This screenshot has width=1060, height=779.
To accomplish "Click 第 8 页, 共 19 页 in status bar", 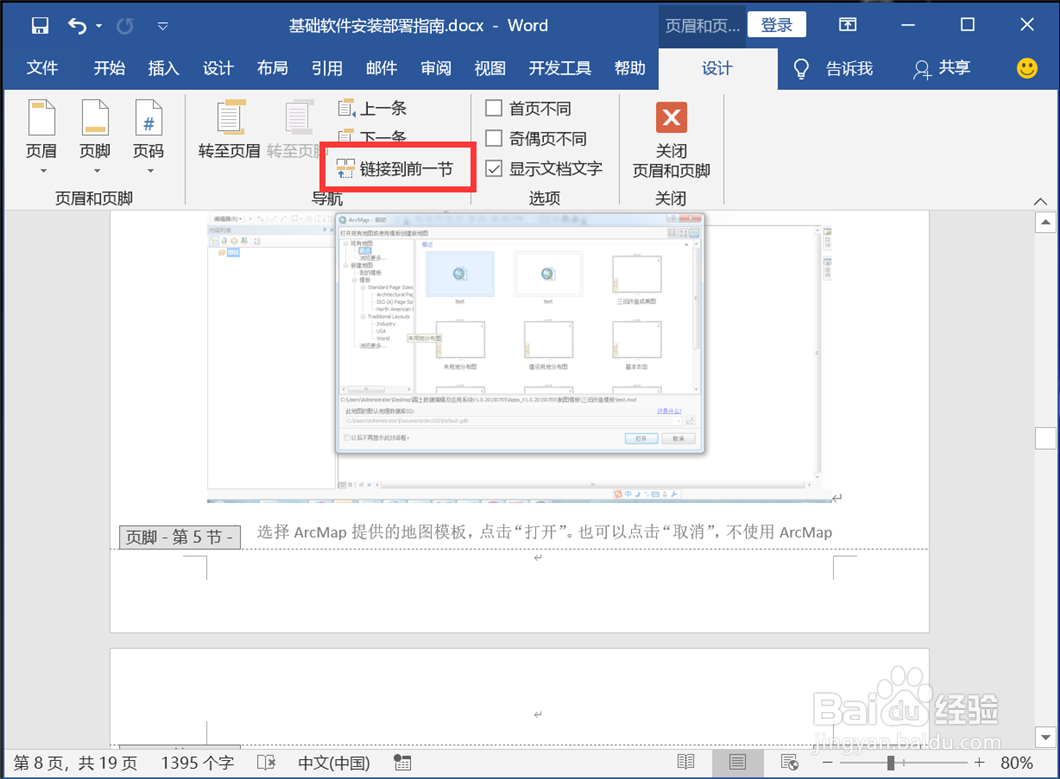I will (x=76, y=763).
